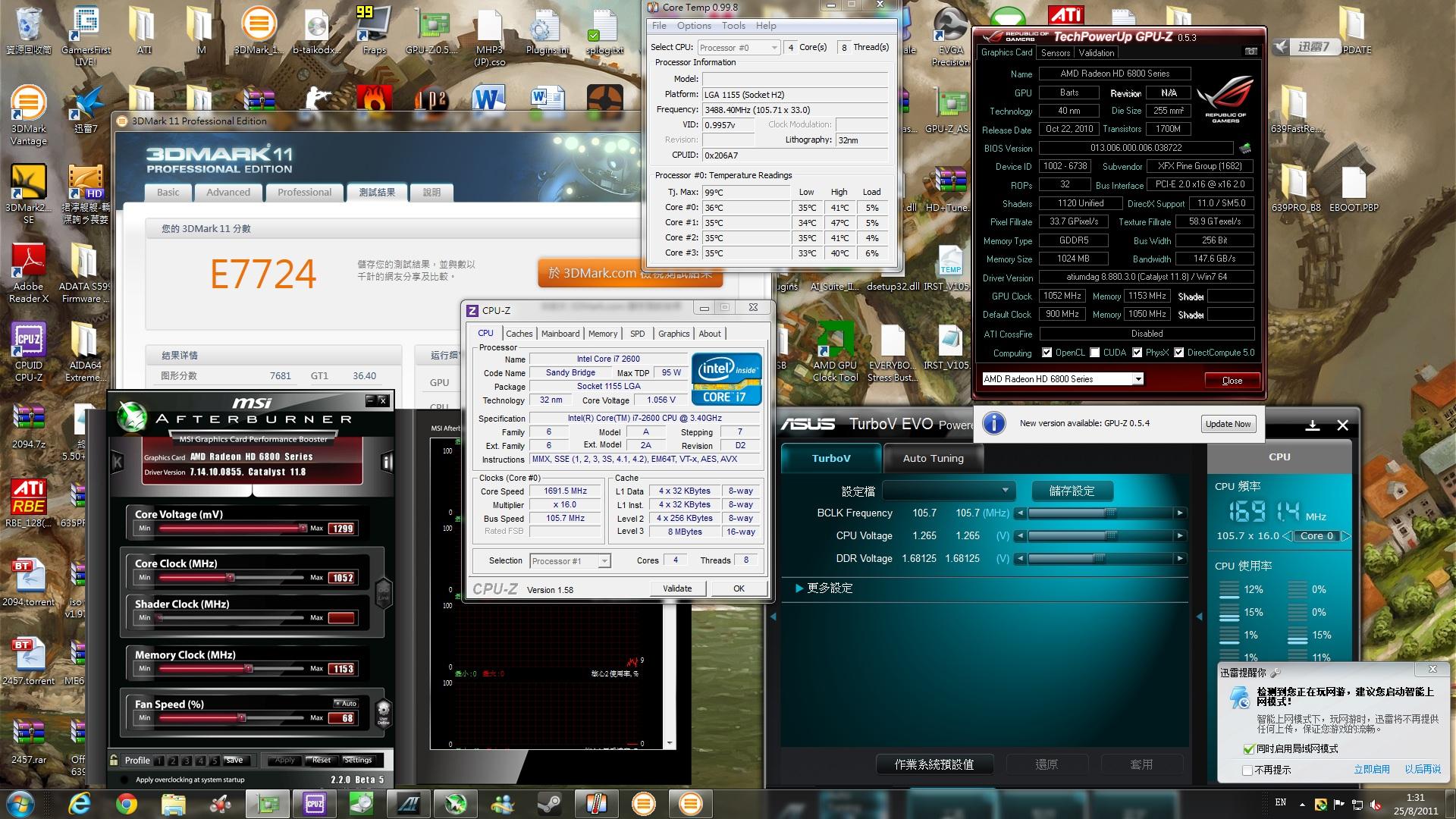Uncheck 同时启用局域网模式 checkbox
Screen dimensions: 1456x819
click(1248, 749)
